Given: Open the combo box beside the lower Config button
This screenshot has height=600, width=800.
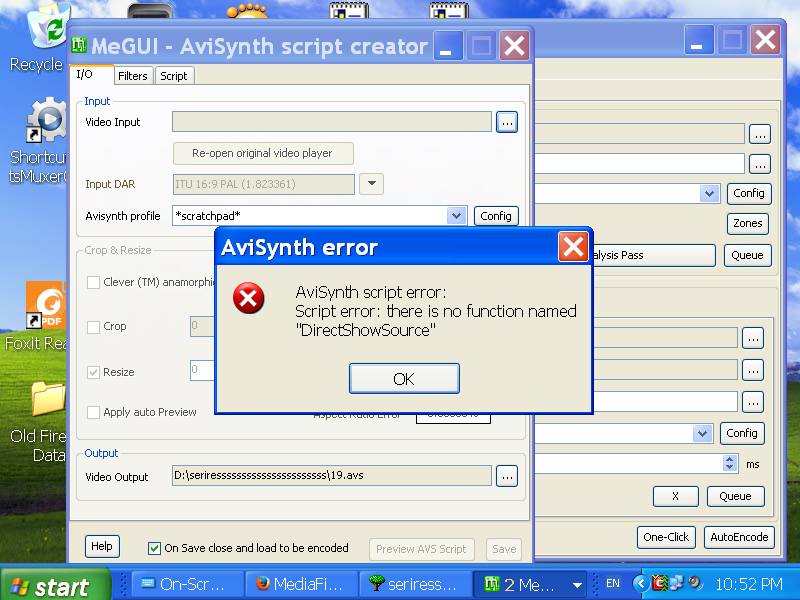Looking at the screenshot, I should (x=703, y=434).
